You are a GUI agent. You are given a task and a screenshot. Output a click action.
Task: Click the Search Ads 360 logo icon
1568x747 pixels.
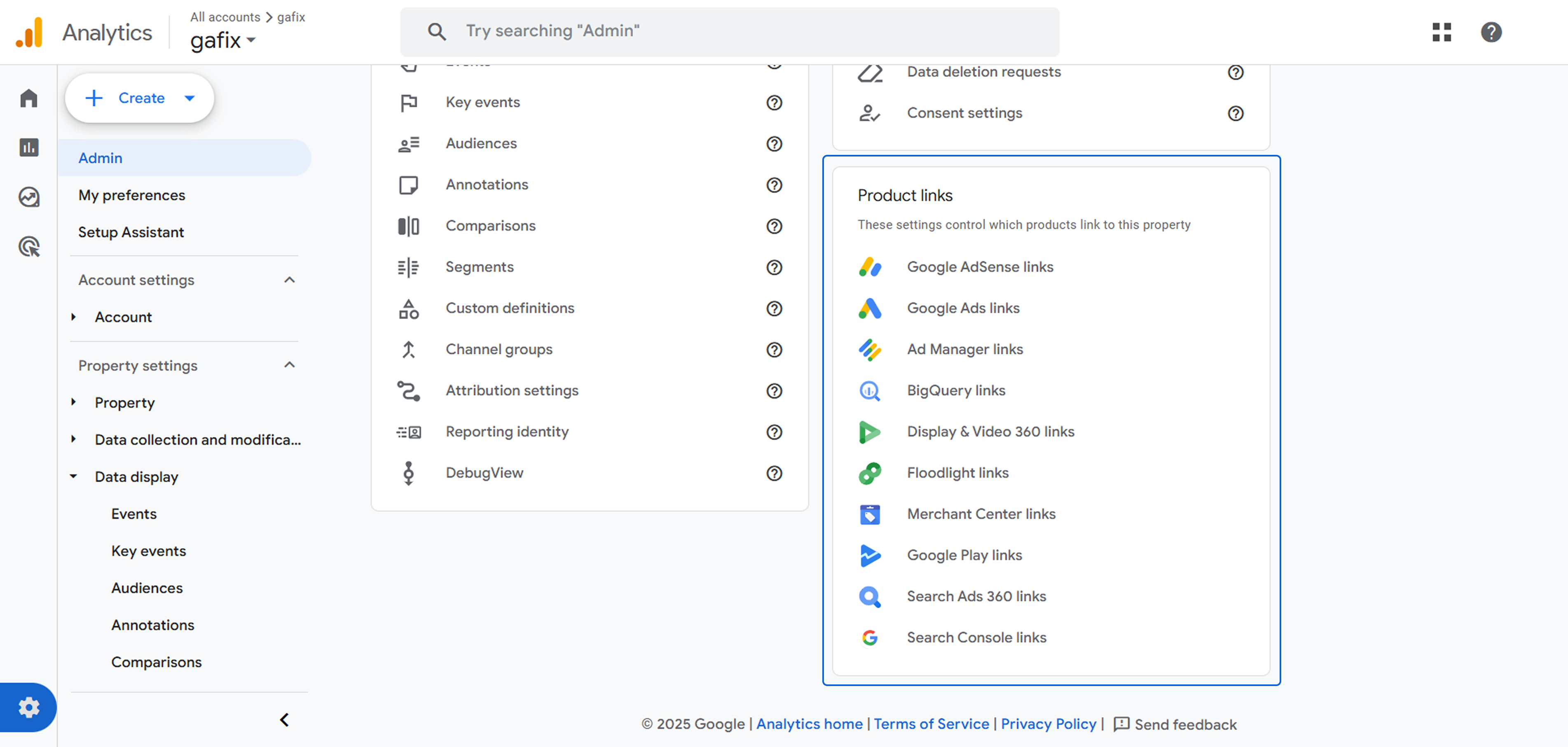pos(870,597)
